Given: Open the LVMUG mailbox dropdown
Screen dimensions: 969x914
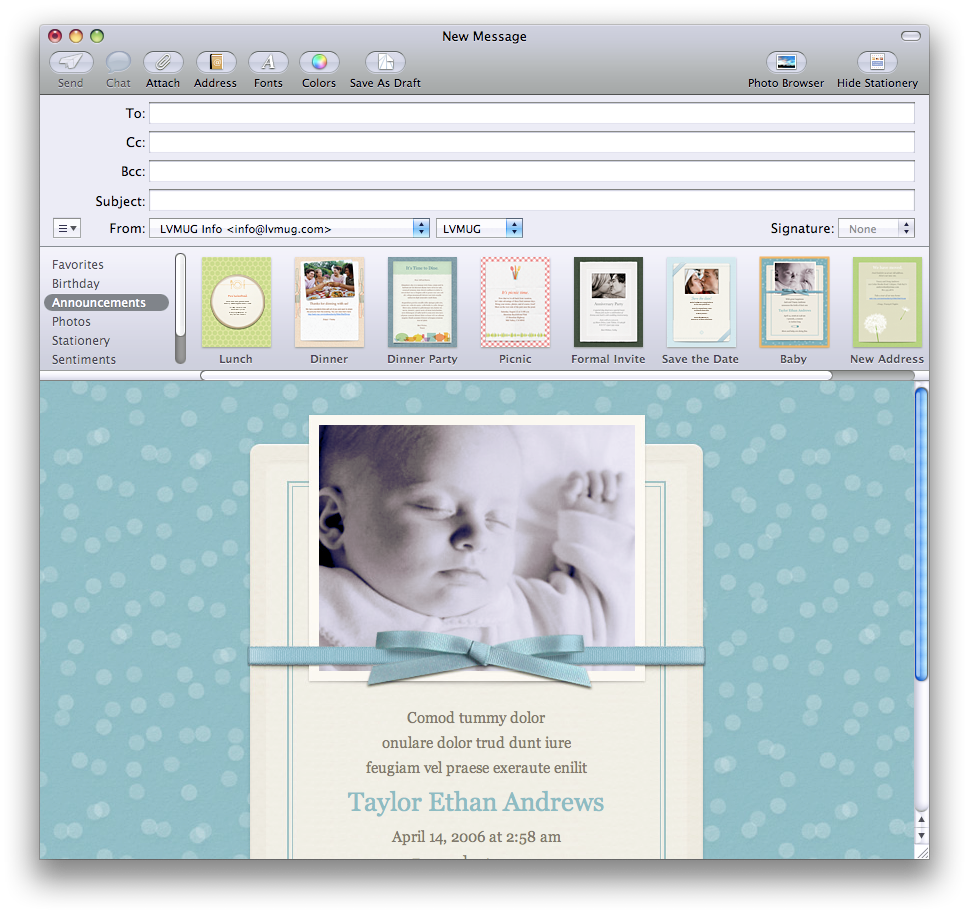Looking at the screenshot, I should tap(478, 227).
